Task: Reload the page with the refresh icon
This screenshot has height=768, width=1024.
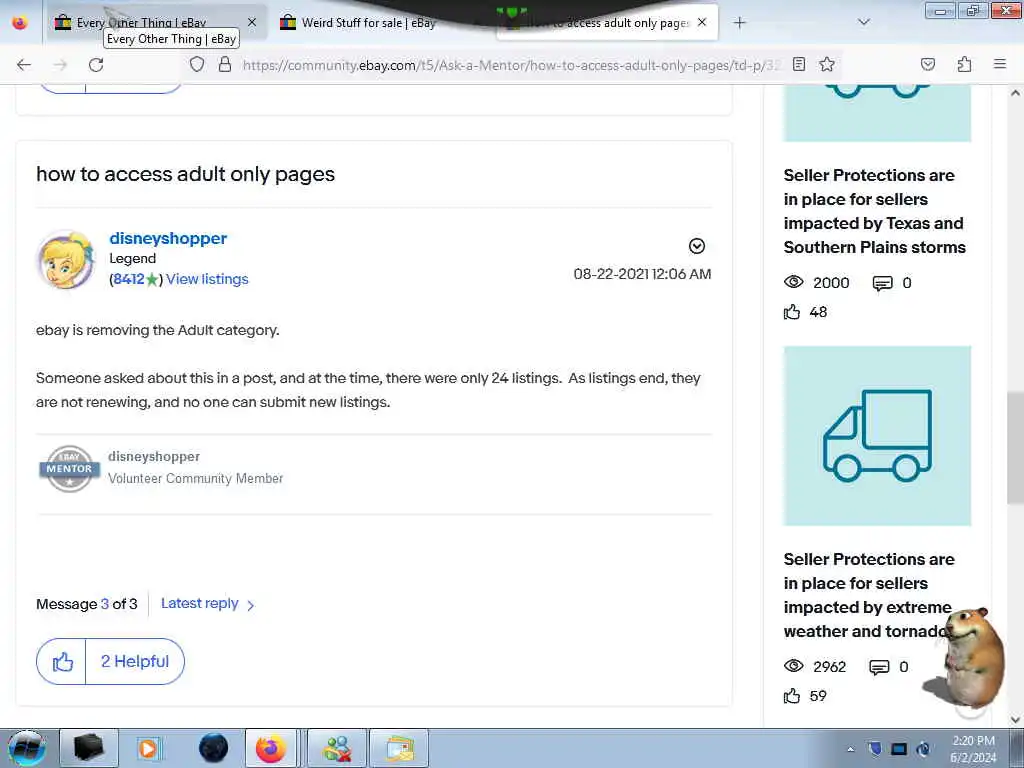Action: coord(96,65)
